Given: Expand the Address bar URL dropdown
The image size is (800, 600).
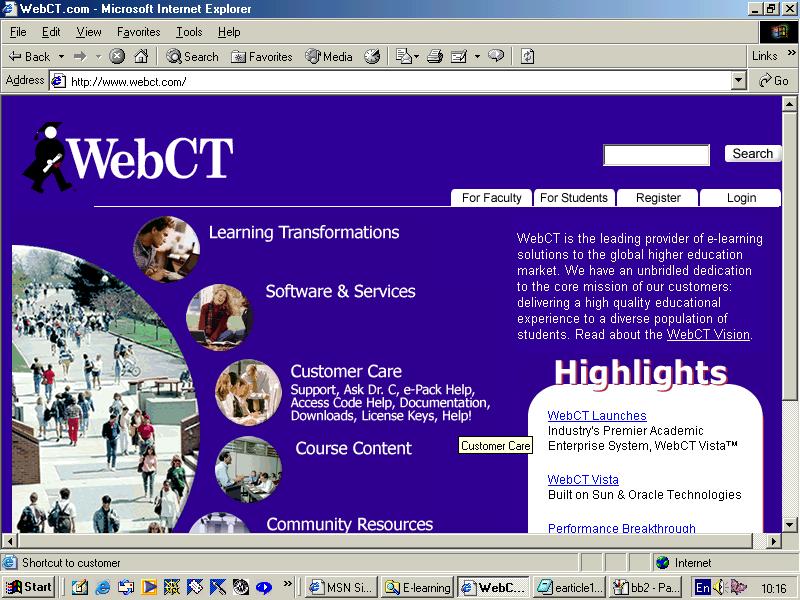Looking at the screenshot, I should pos(738,81).
